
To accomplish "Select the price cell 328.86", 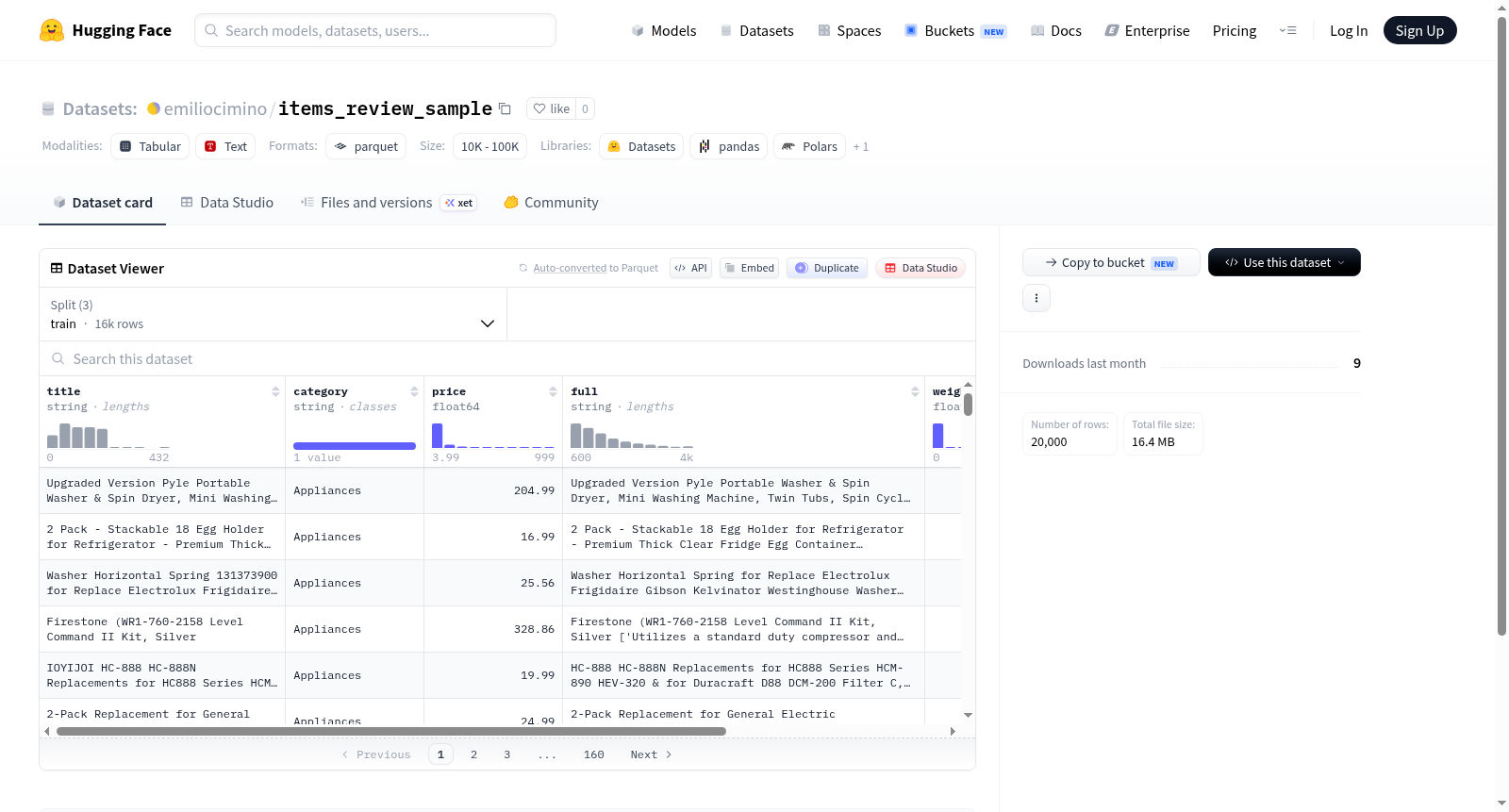I will (x=493, y=629).
